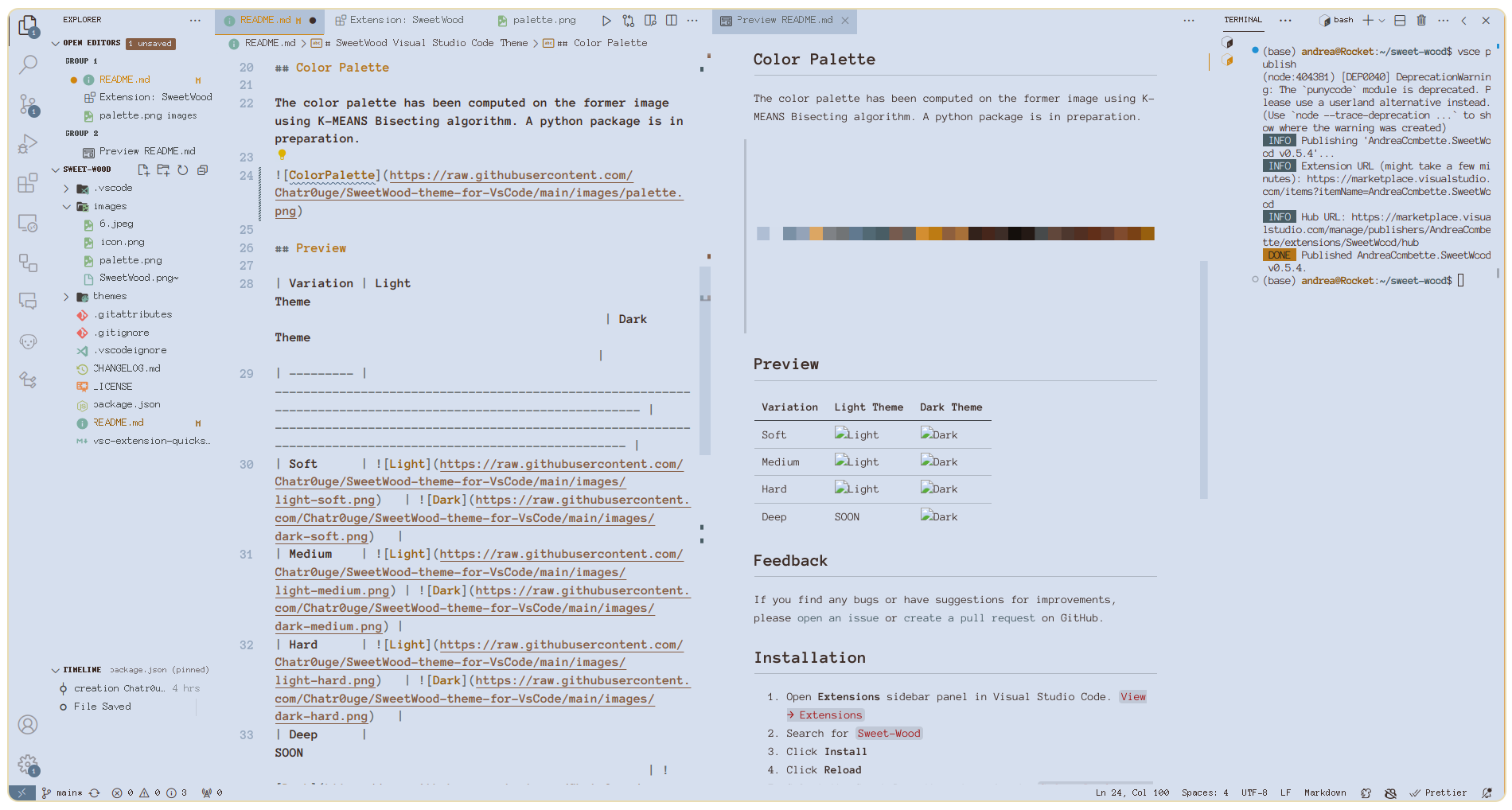Viewport: 1512px width, 810px height.
Task: Collapse the TIMELINE section
Action: click(56, 670)
